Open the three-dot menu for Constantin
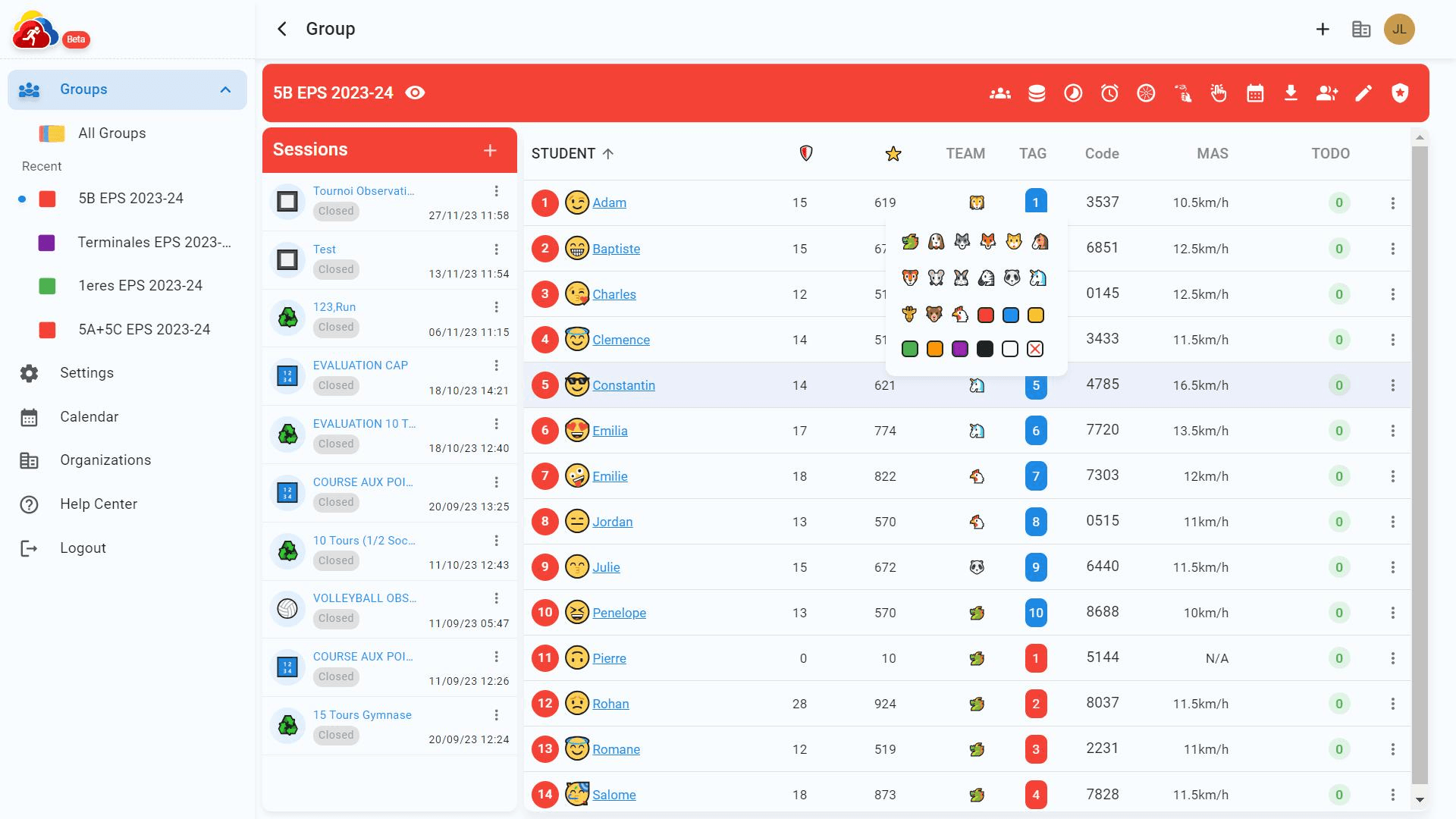Viewport: 1456px width, 819px height. (x=1392, y=385)
